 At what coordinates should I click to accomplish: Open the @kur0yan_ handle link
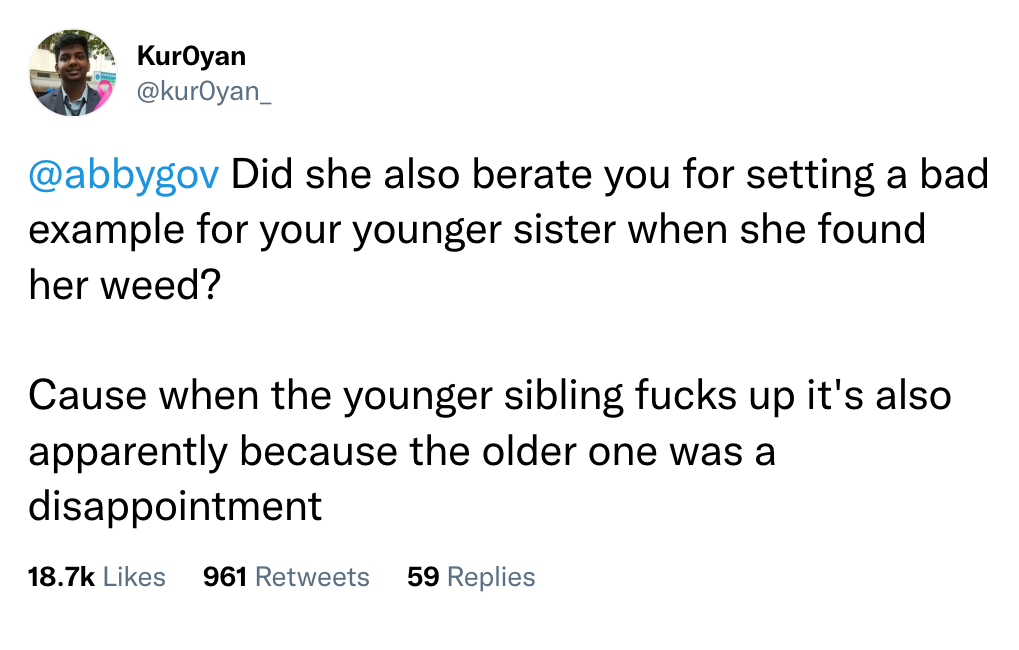(203, 92)
